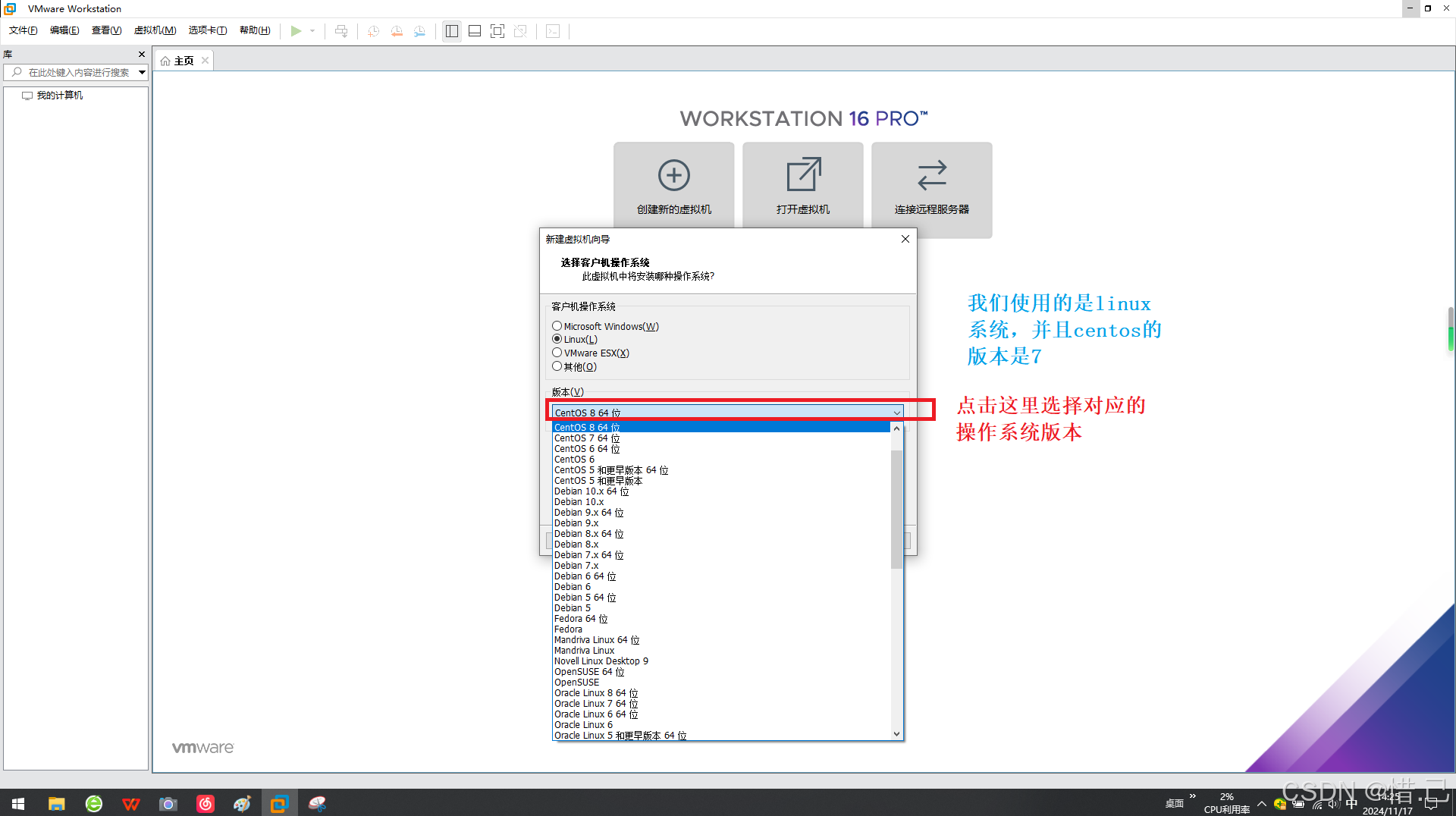Choose OpenSUSE 64 位 in the list
Viewport: 1456px width, 816px height.
point(721,672)
